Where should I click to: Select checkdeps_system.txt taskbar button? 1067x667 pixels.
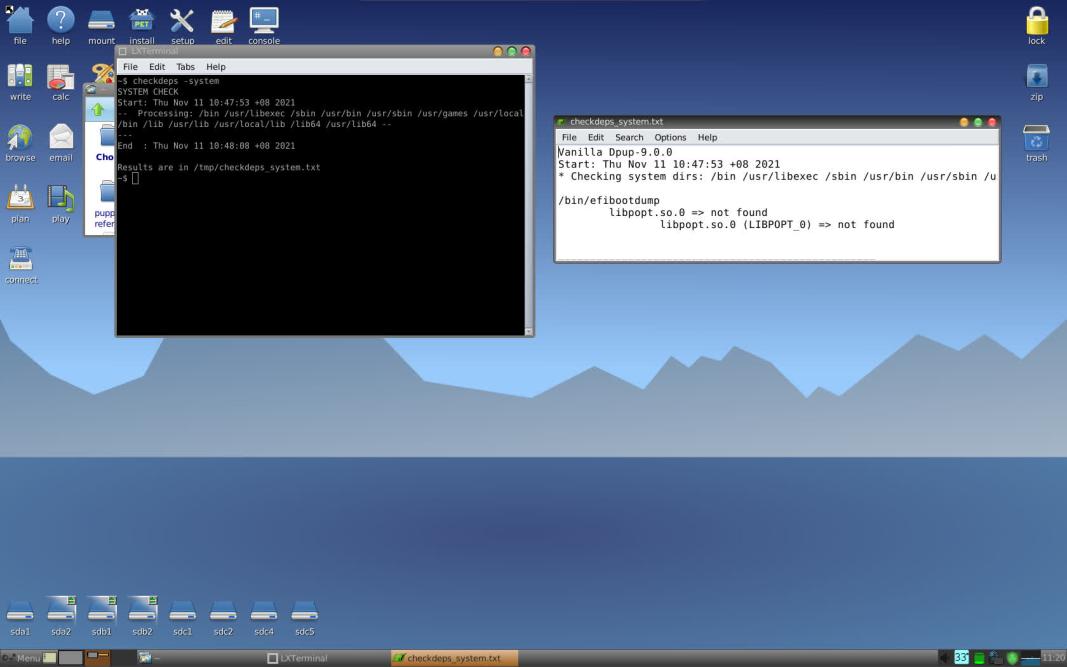454,658
